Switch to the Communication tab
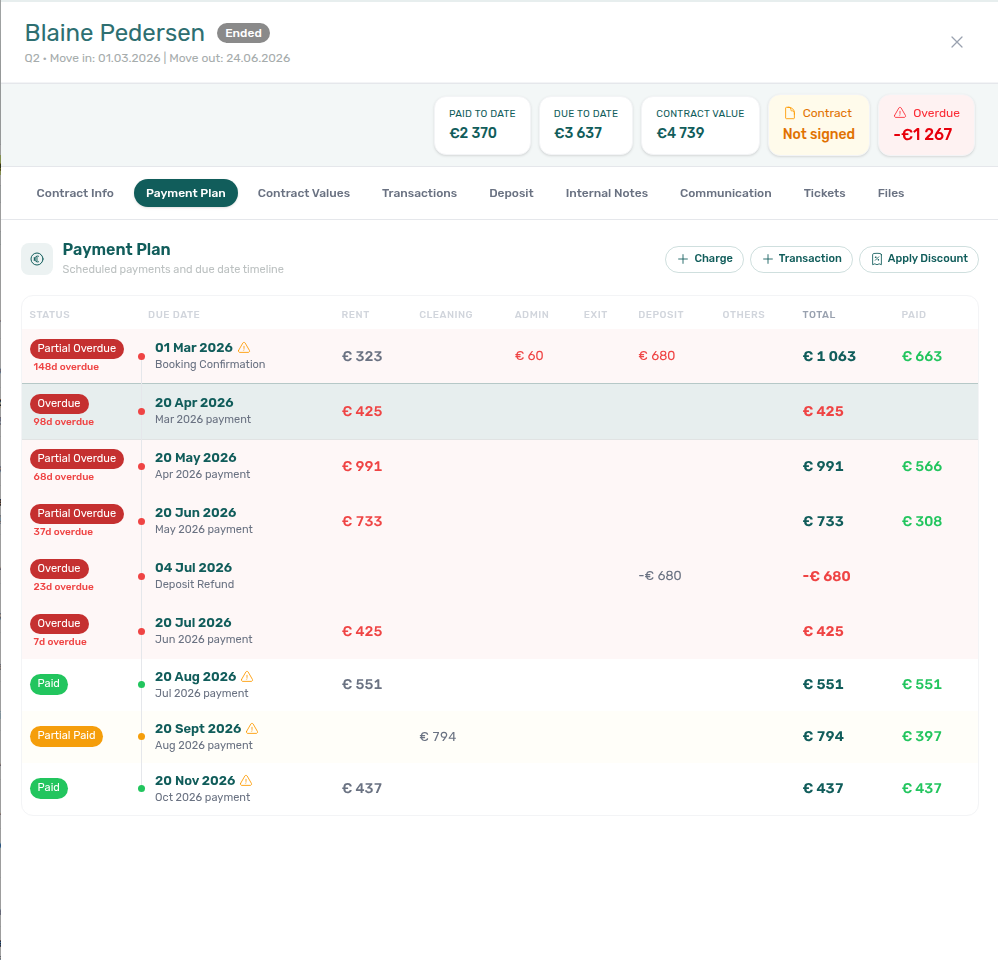The width and height of the screenshot is (998, 960). coord(726,193)
